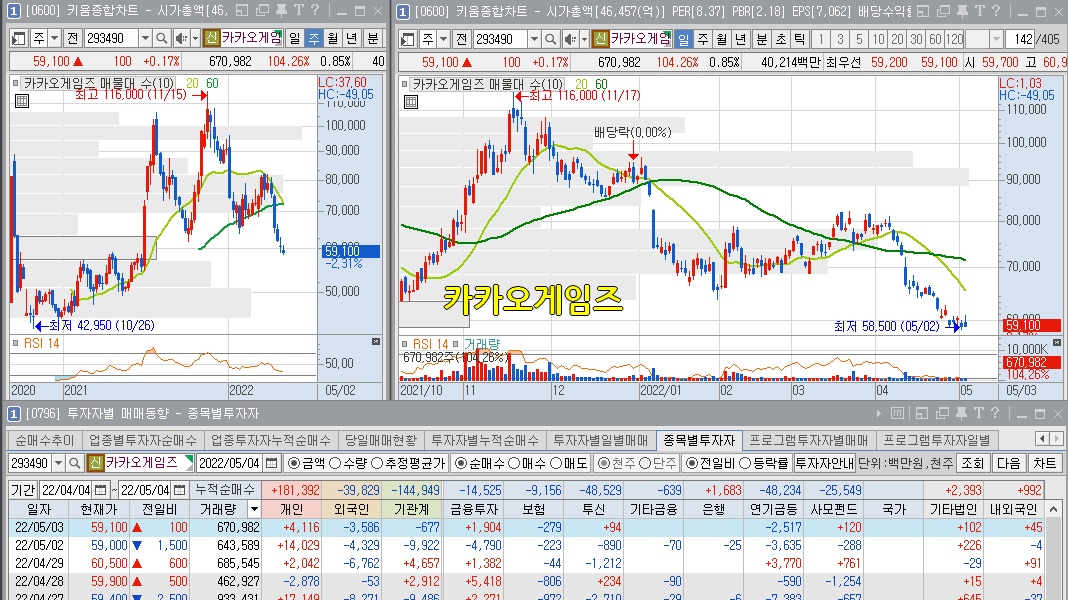Open font settings T icon in left chart

[298, 10]
